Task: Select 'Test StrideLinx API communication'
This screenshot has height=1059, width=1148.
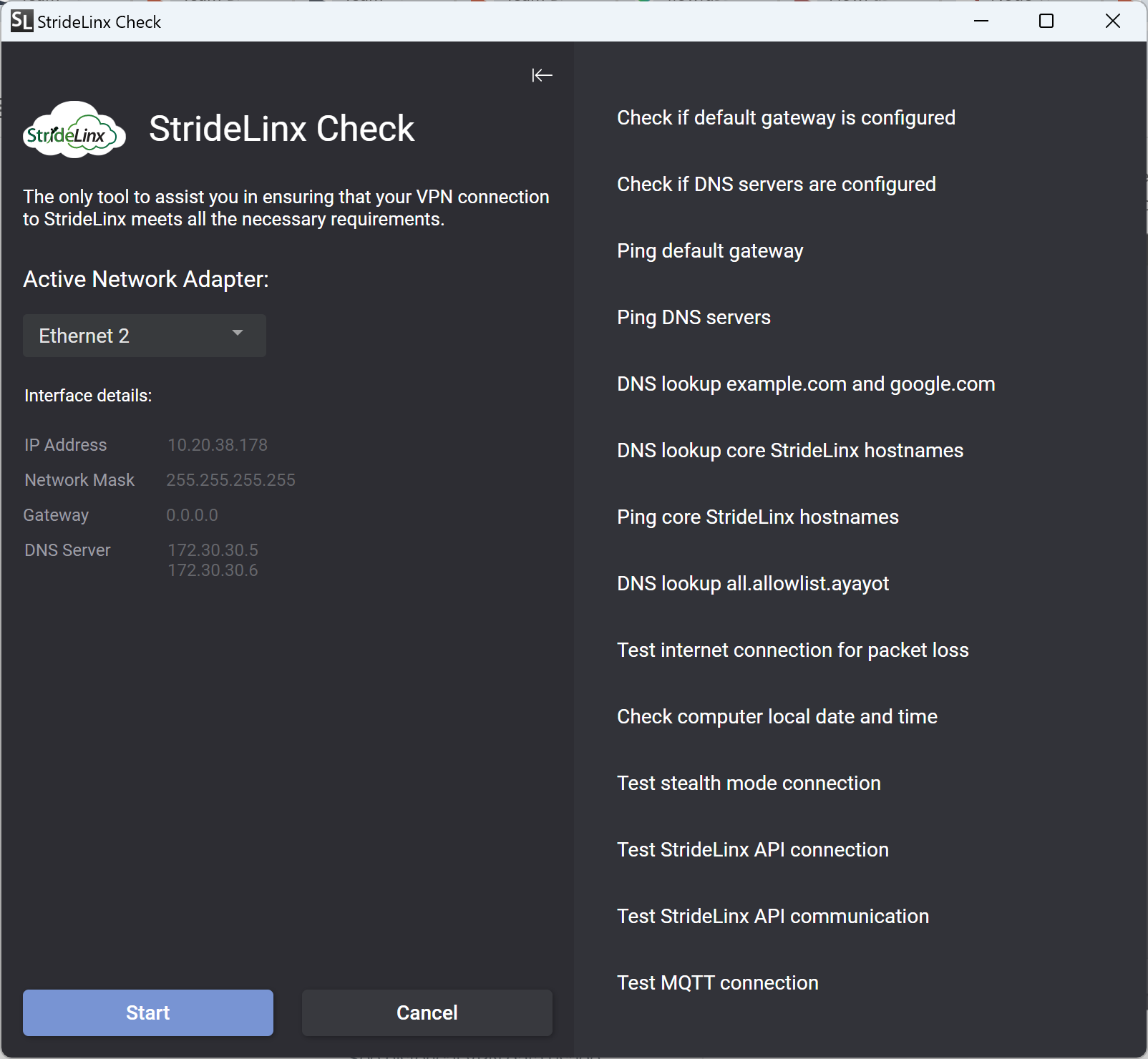Action: (773, 917)
